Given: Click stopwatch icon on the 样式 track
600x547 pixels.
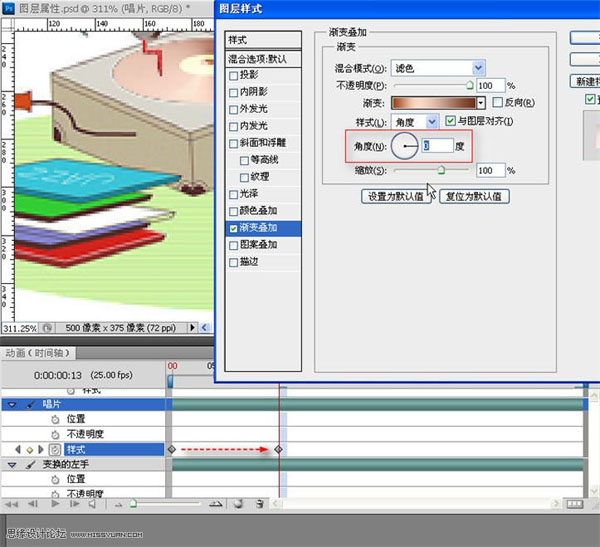Looking at the screenshot, I should (x=52, y=450).
